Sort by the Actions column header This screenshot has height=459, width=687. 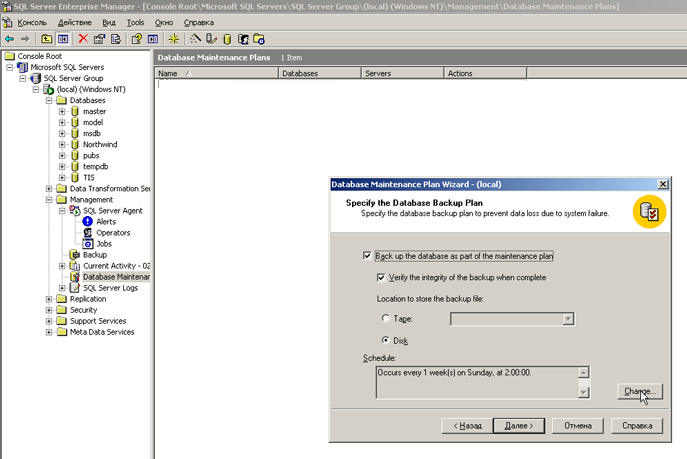coord(485,73)
